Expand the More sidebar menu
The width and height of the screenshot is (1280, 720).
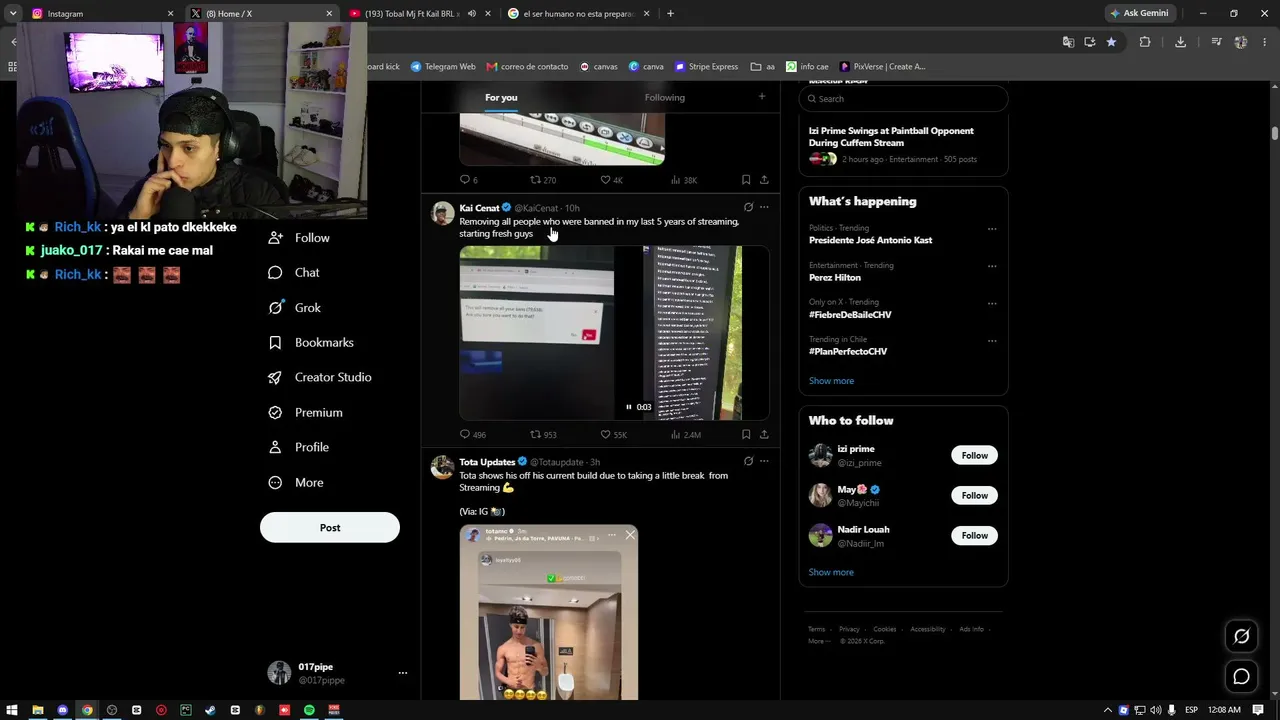296,482
